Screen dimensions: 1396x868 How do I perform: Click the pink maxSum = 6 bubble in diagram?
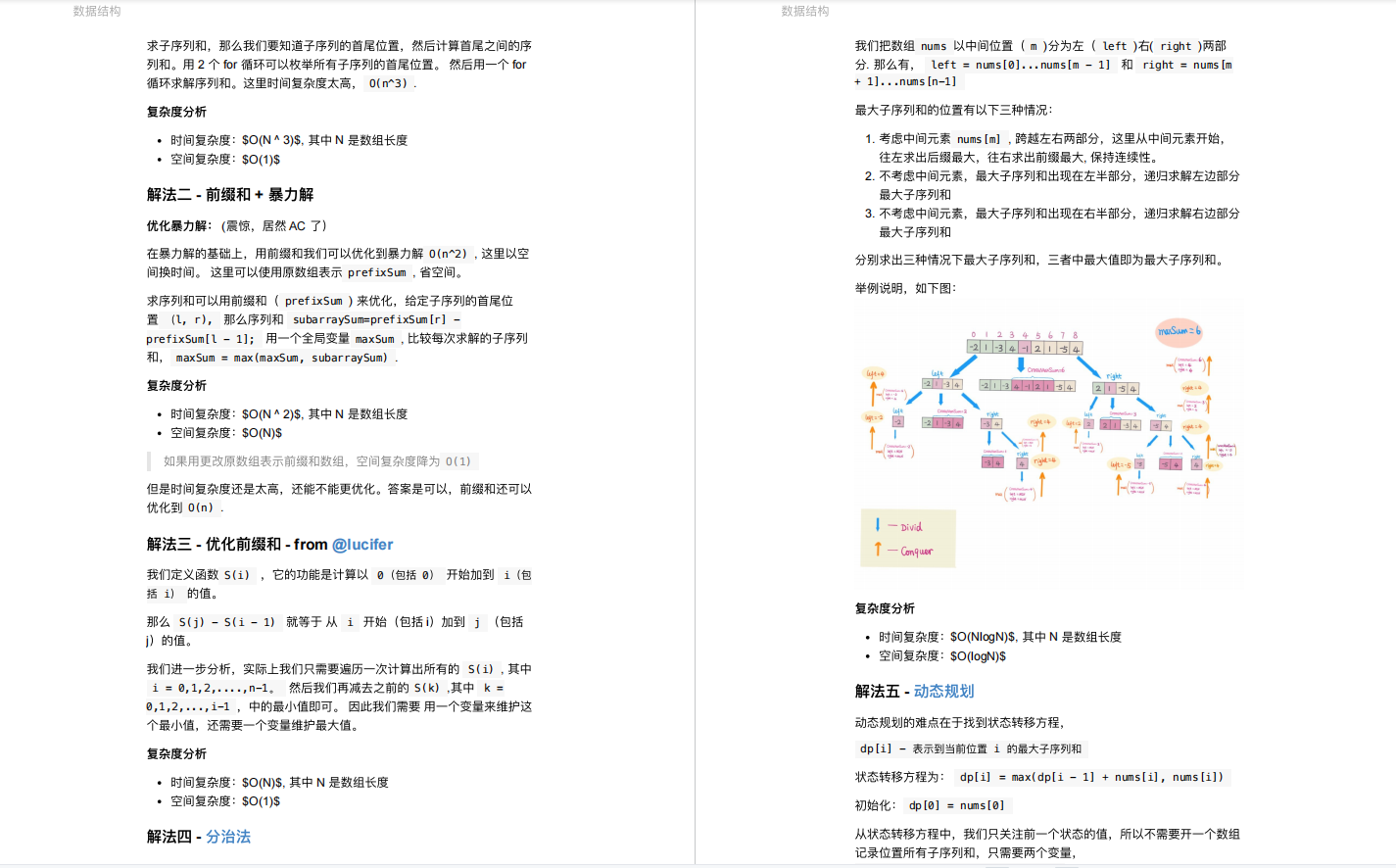coord(1179,331)
